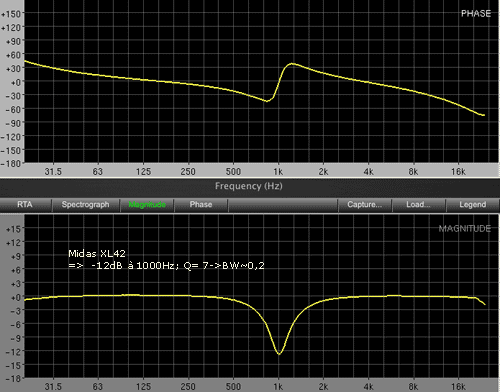Image resolution: width=500 pixels, height=392 pixels.
Task: Click the 16k label on magnitude frequency axis
Action: click(458, 387)
